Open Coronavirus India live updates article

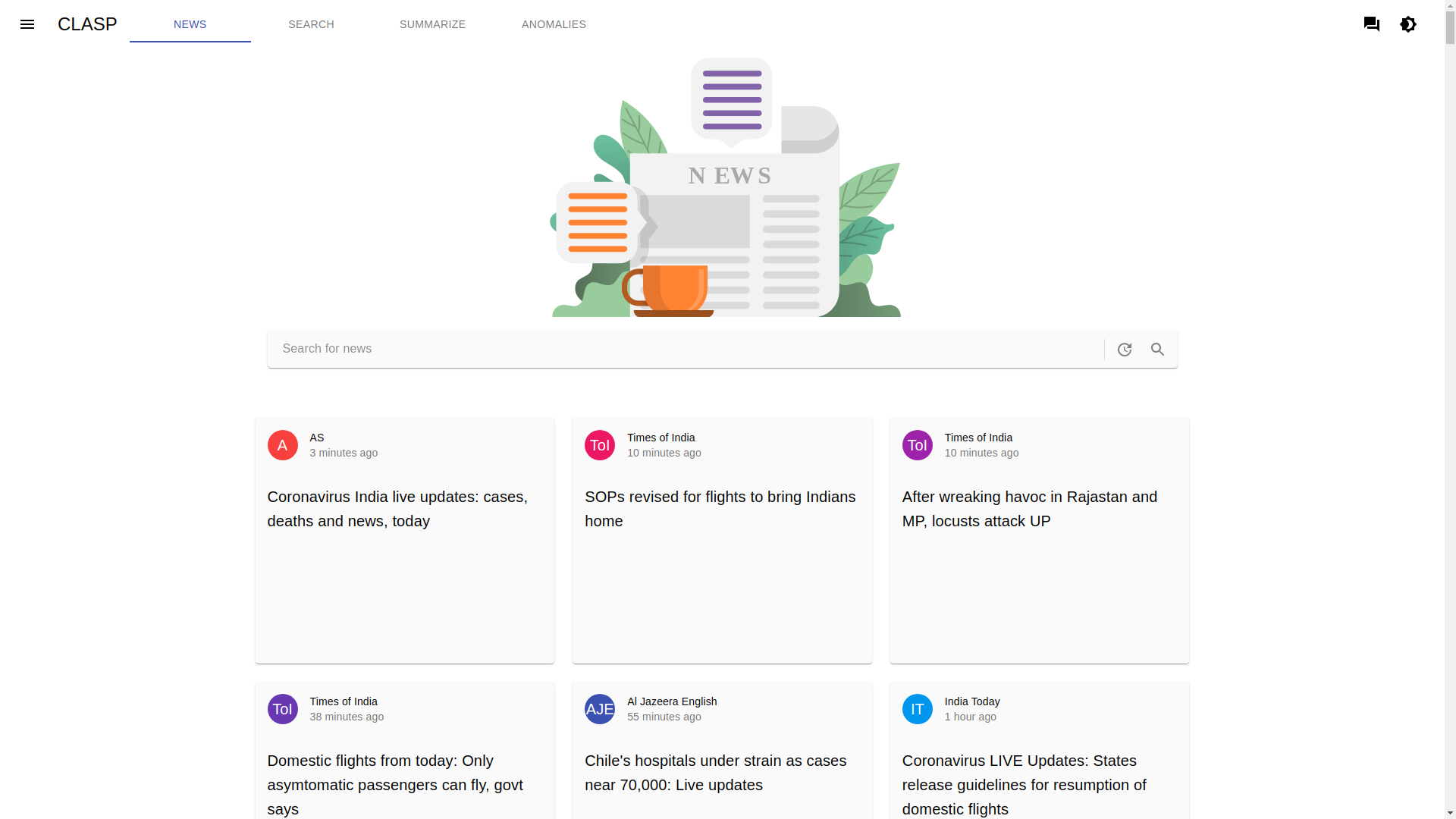pos(397,509)
